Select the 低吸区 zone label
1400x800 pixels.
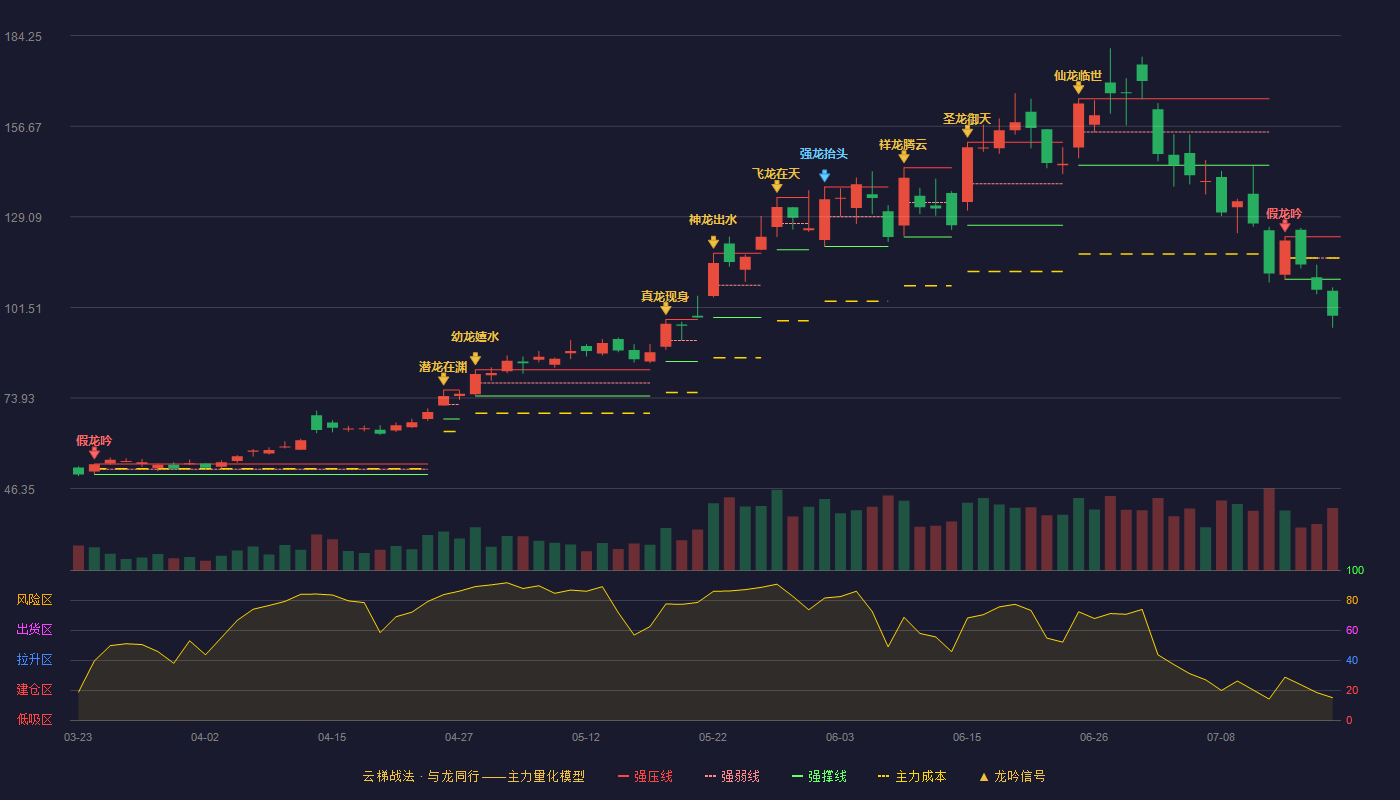click(x=34, y=719)
